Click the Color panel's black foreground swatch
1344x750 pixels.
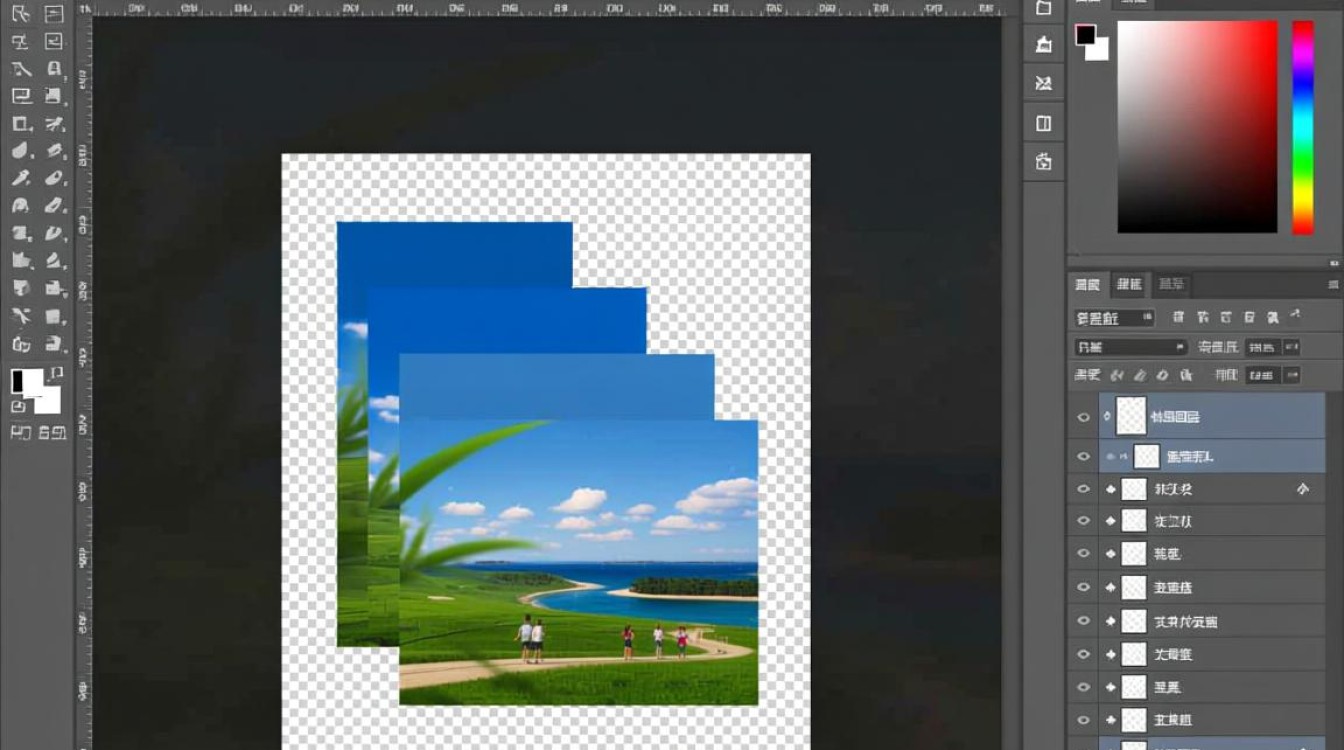[x=1085, y=34]
